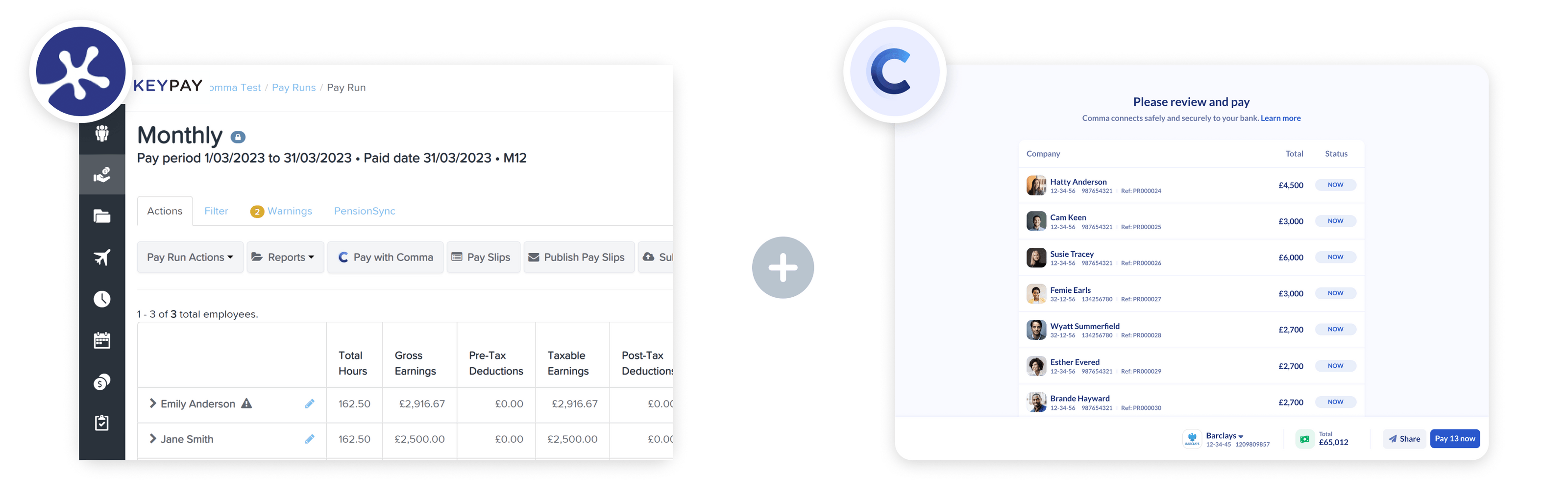Open the Learn more link
The image size is (1568, 499).
1281,118
